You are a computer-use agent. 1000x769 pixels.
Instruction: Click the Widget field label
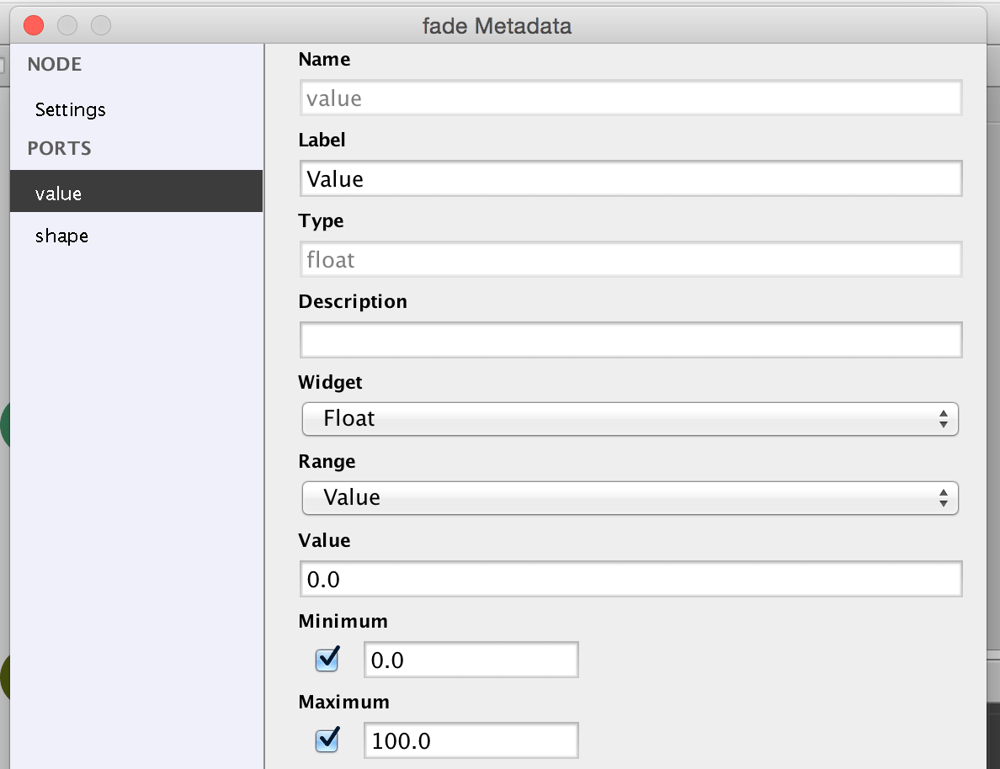[330, 382]
